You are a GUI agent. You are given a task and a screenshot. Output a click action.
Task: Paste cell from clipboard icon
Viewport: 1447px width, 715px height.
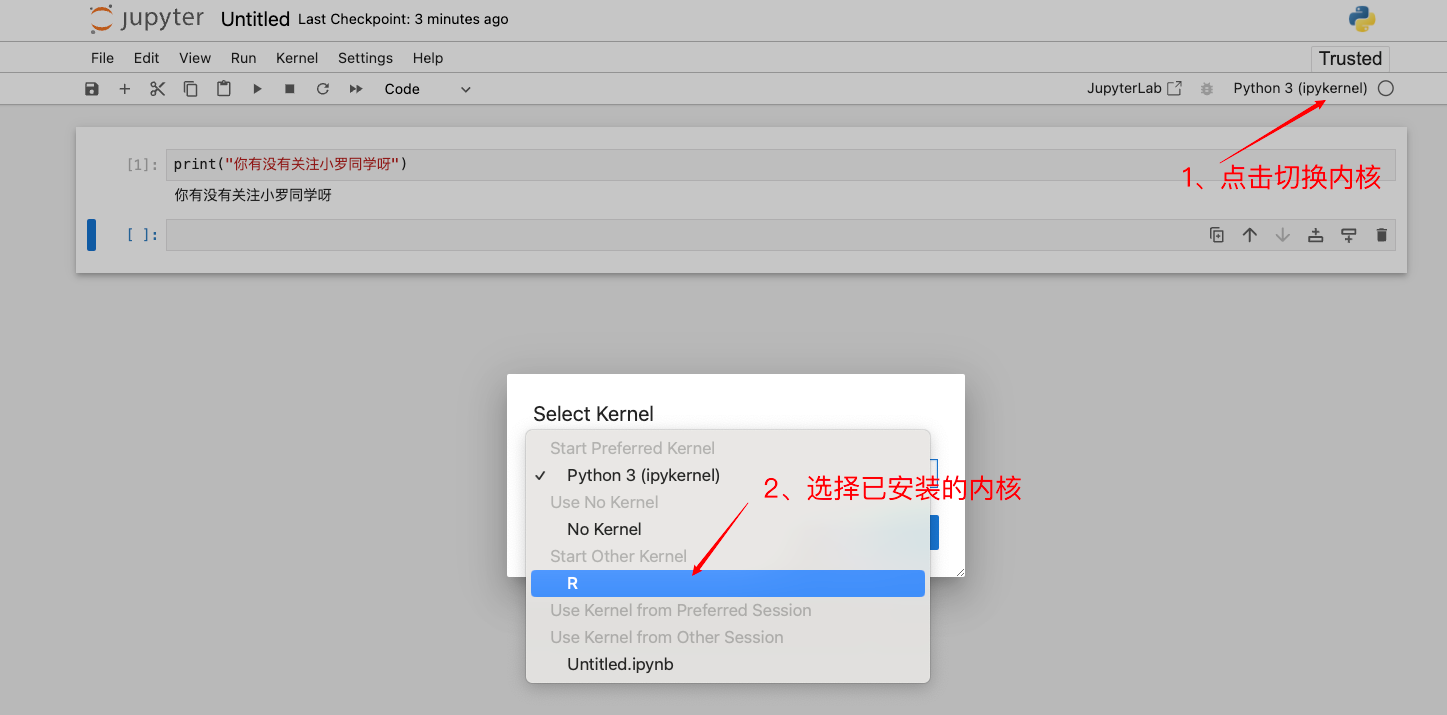[x=224, y=89]
